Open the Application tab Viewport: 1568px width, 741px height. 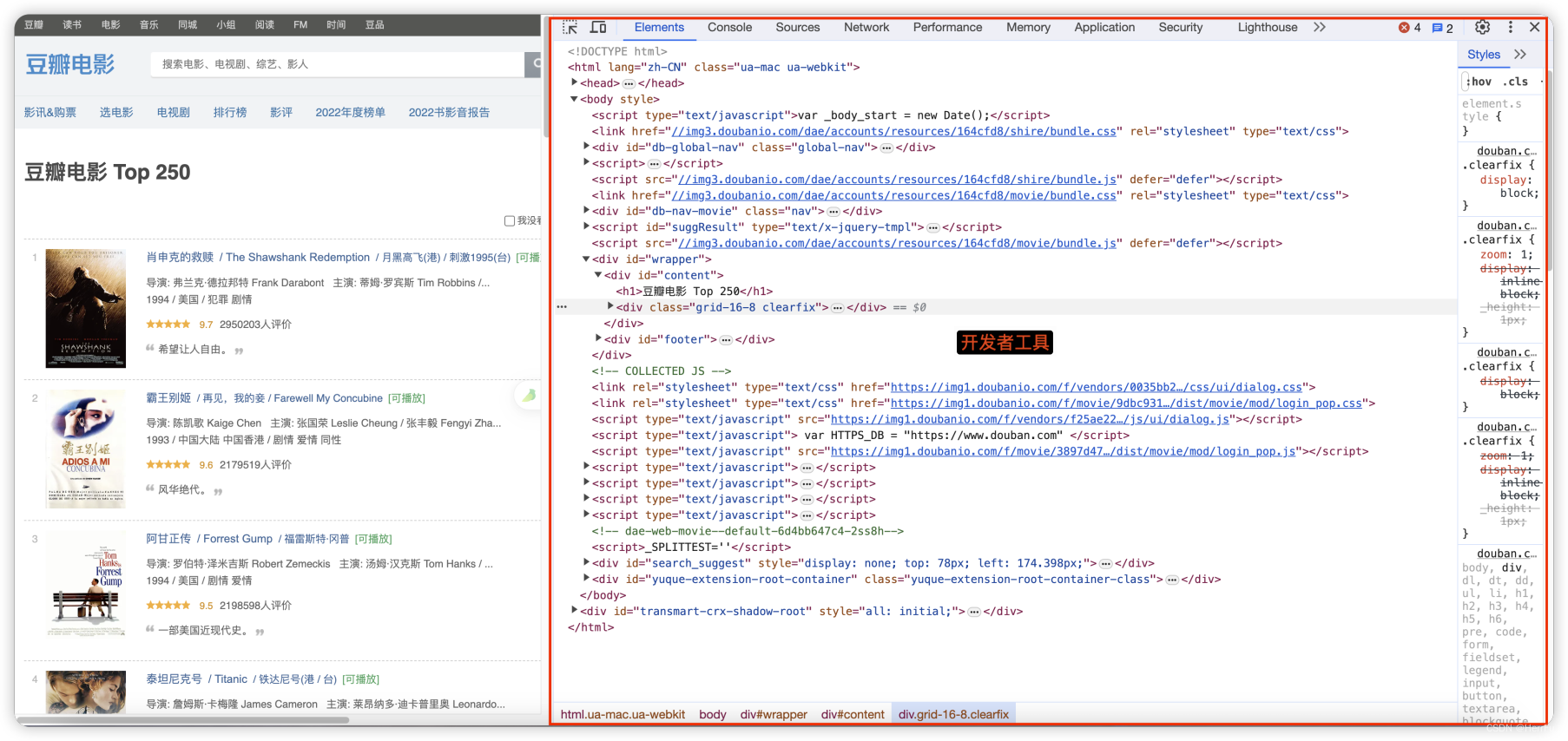1104,28
